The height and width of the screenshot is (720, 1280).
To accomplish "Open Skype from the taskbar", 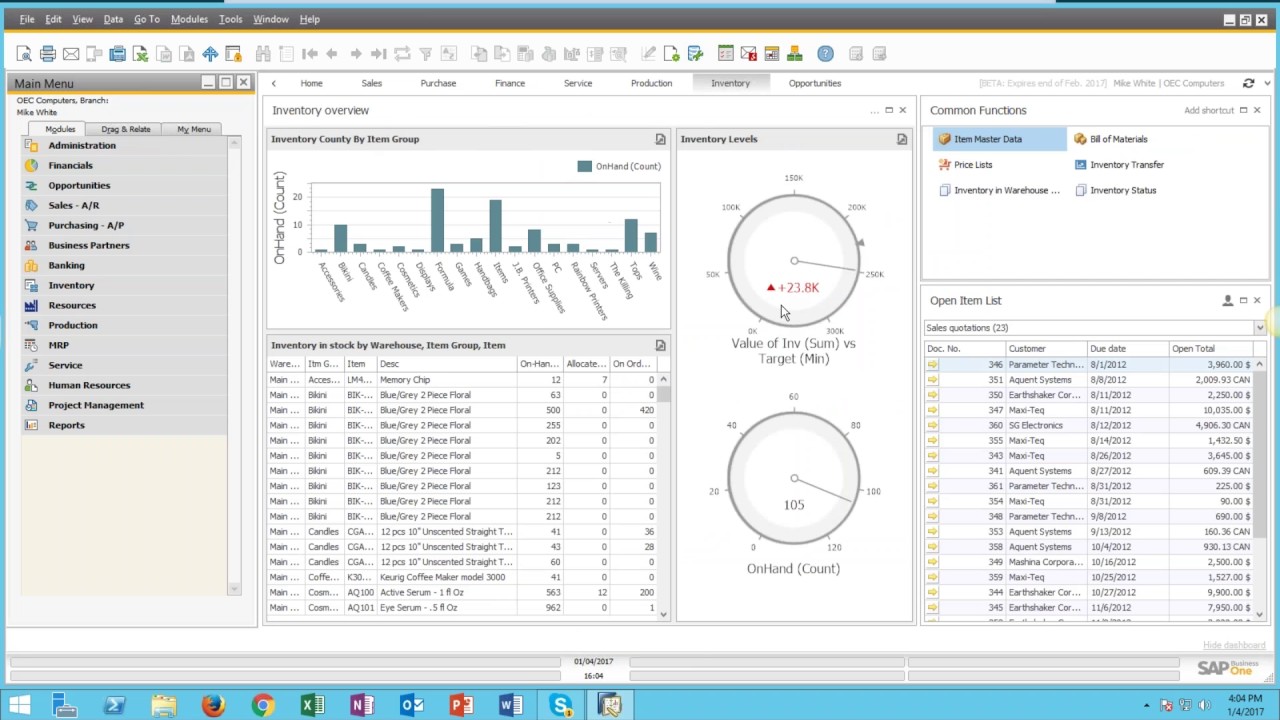I will click(x=560, y=706).
